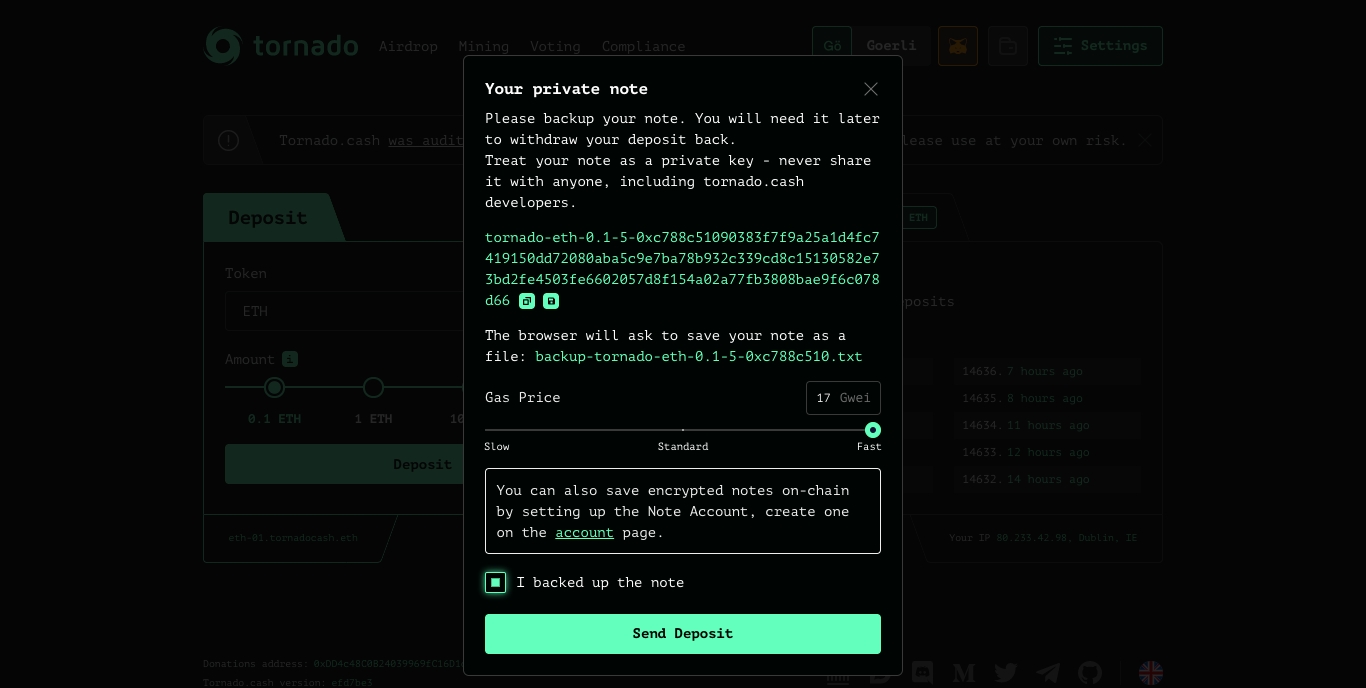Set gas price slider to Standard
Screen dimensions: 1366x688
tap(683, 430)
